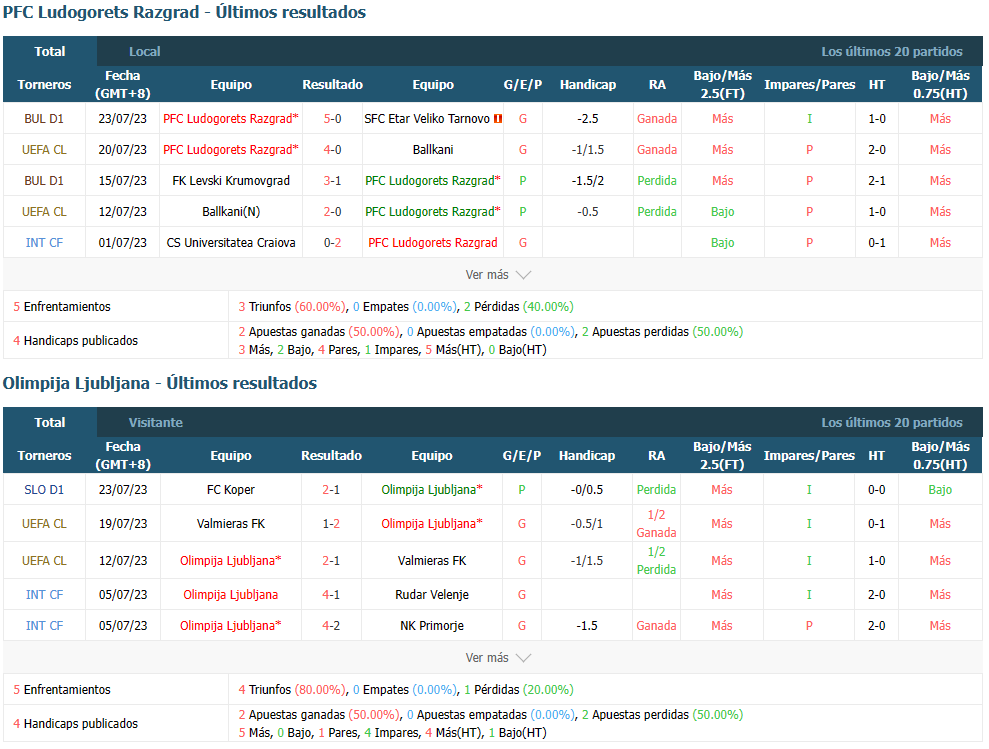Click 4 Triunfos (80.00%) summary text
The width and height of the screenshot is (989, 749).
click(293, 690)
